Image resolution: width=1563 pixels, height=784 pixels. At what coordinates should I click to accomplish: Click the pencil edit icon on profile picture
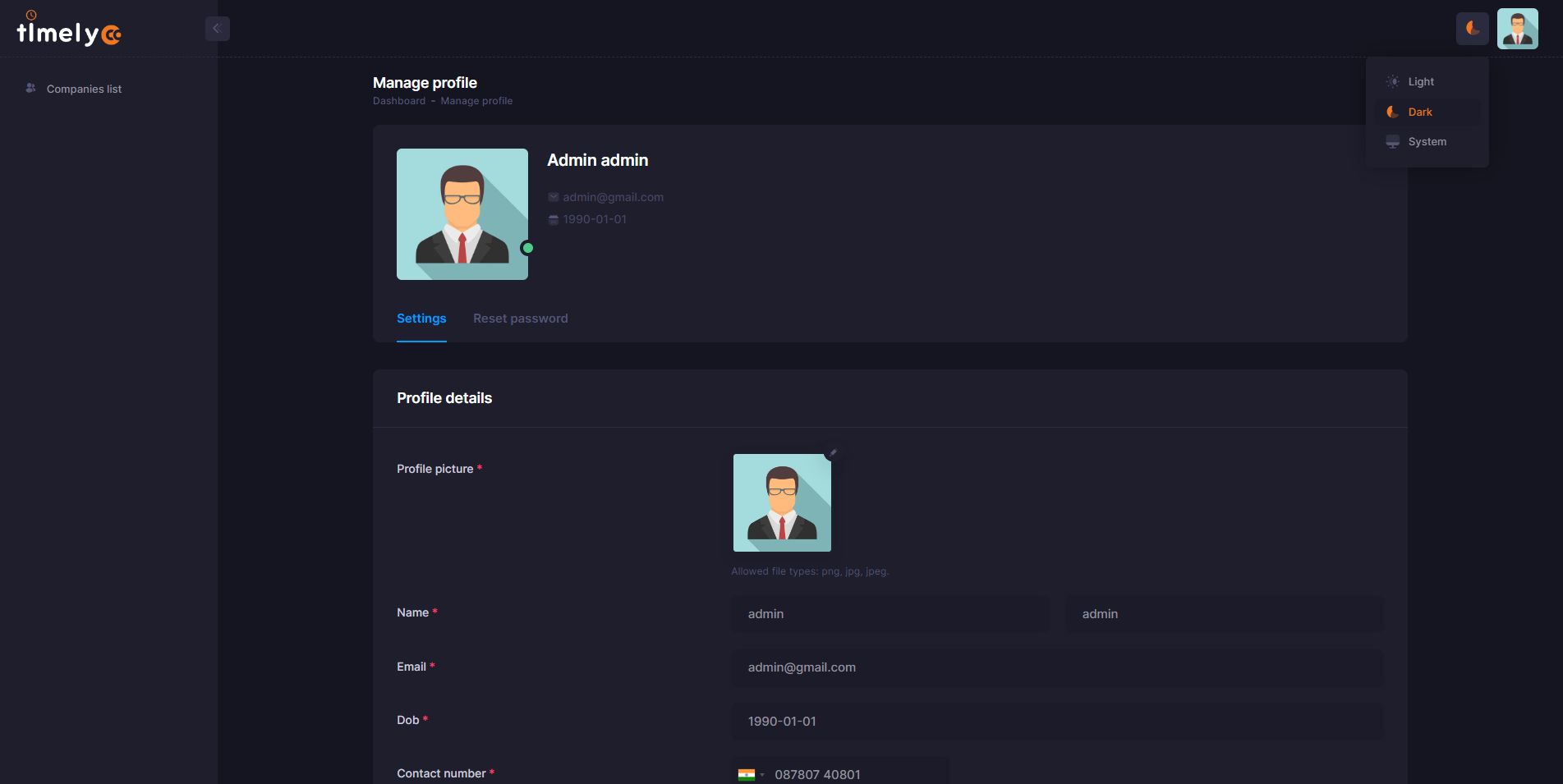(x=833, y=453)
